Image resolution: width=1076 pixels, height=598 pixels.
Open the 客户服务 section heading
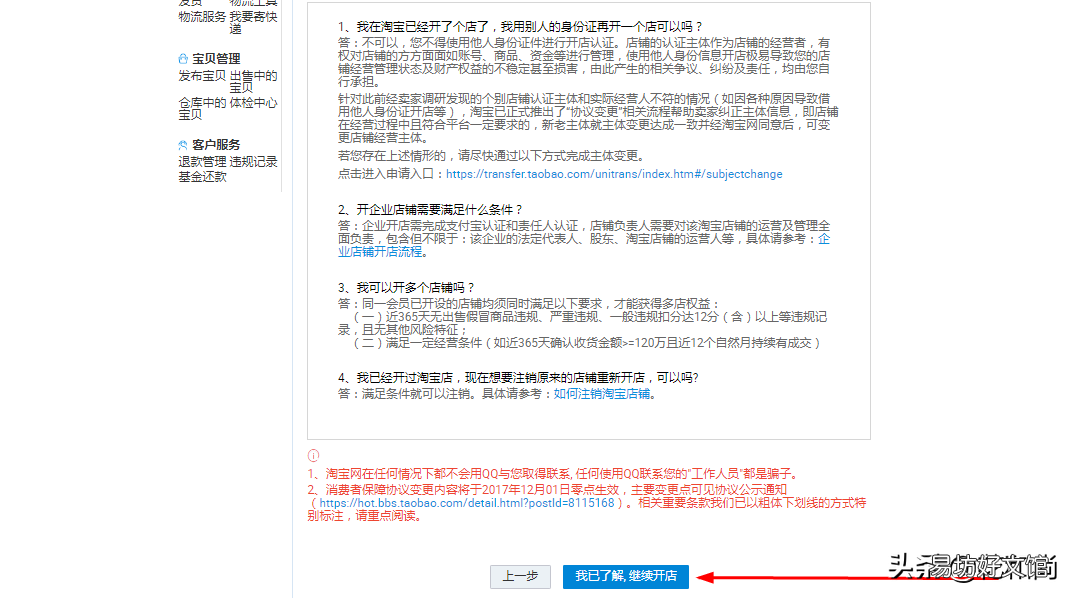[x=216, y=145]
